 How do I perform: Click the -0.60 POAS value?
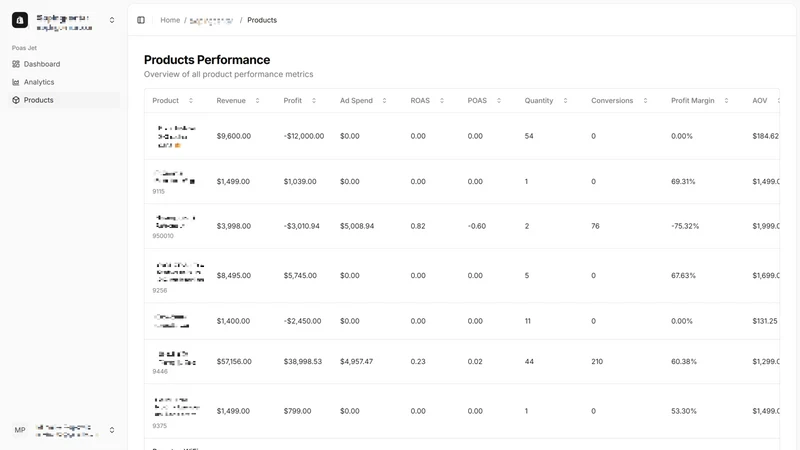pos(477,226)
